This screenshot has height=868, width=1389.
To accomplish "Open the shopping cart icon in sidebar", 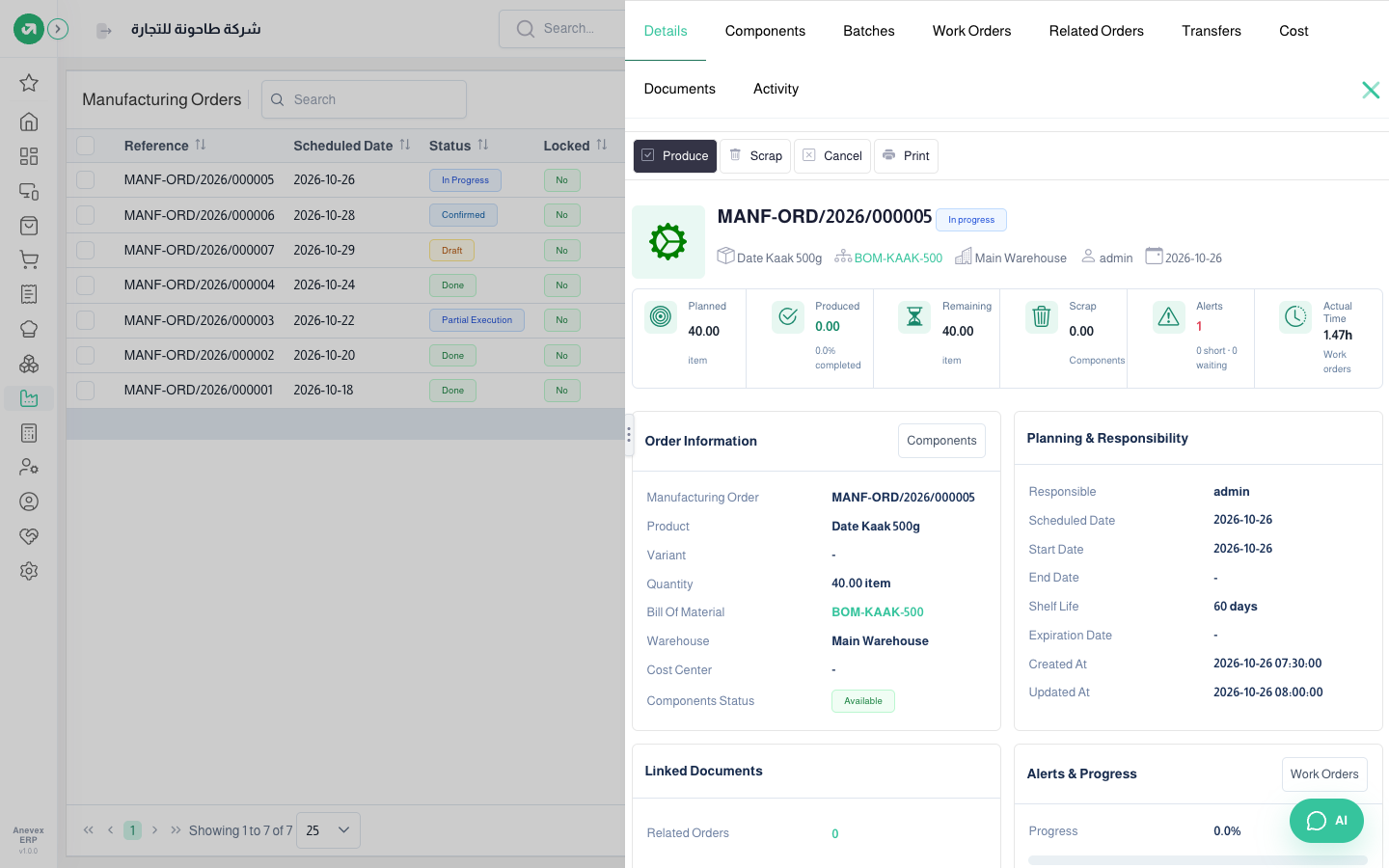I will (x=29, y=259).
